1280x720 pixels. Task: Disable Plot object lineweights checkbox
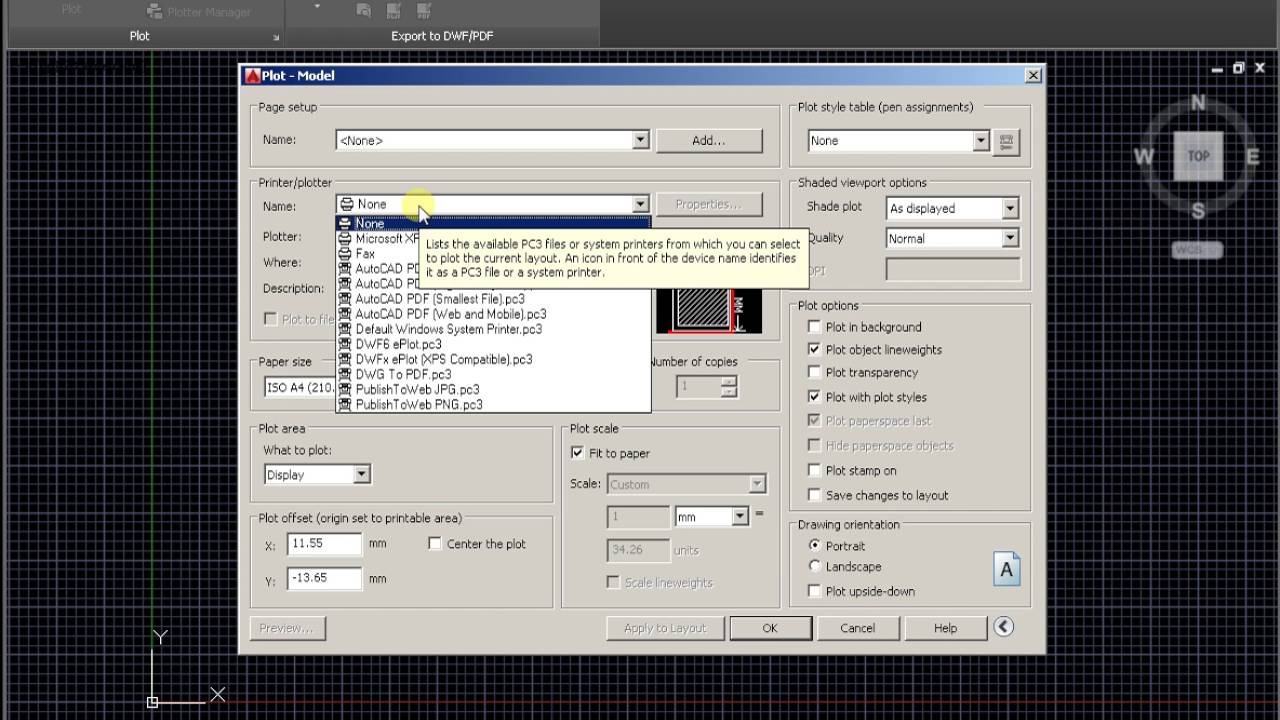pyautogui.click(x=814, y=349)
